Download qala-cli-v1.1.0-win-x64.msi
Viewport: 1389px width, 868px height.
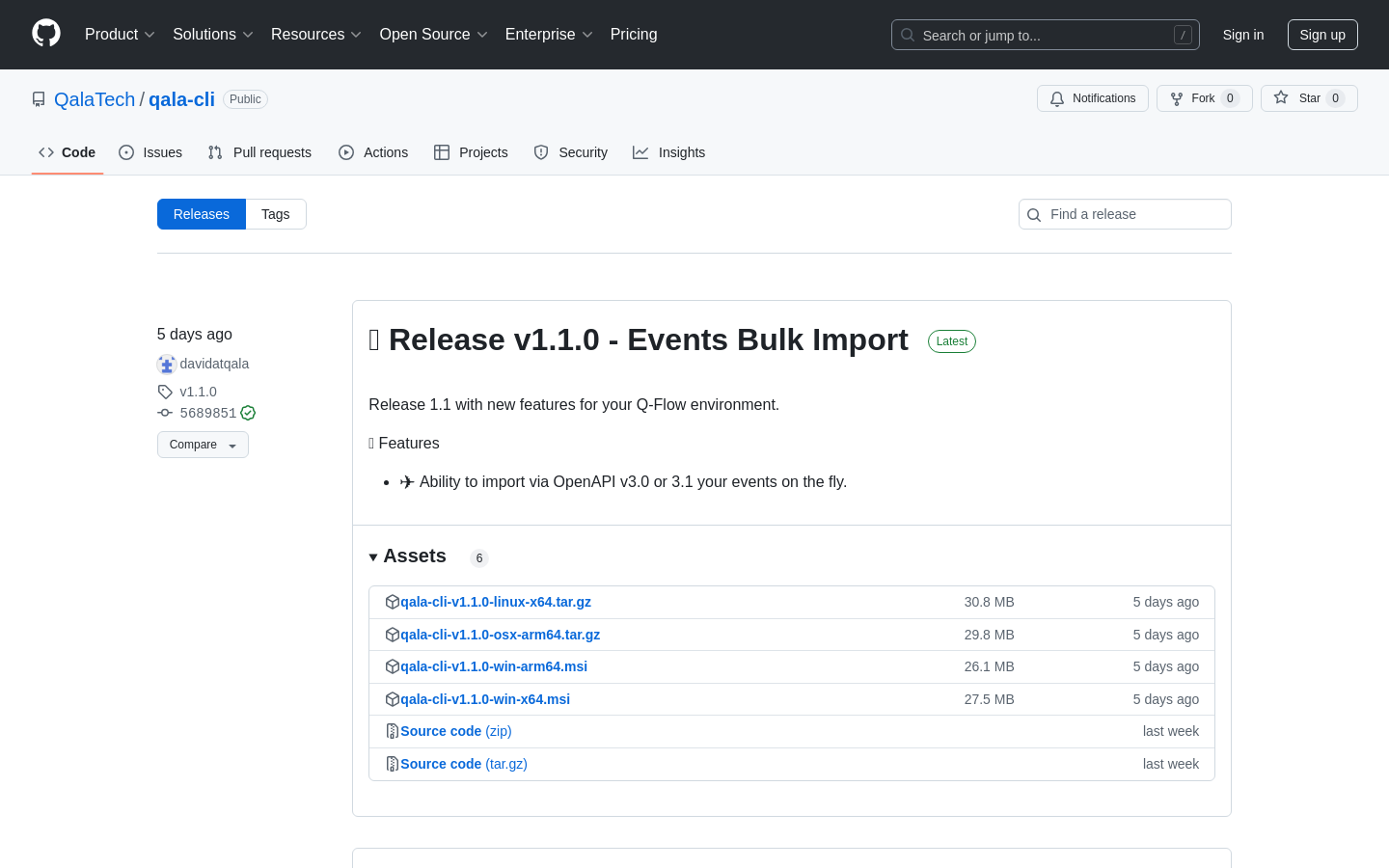coord(485,699)
